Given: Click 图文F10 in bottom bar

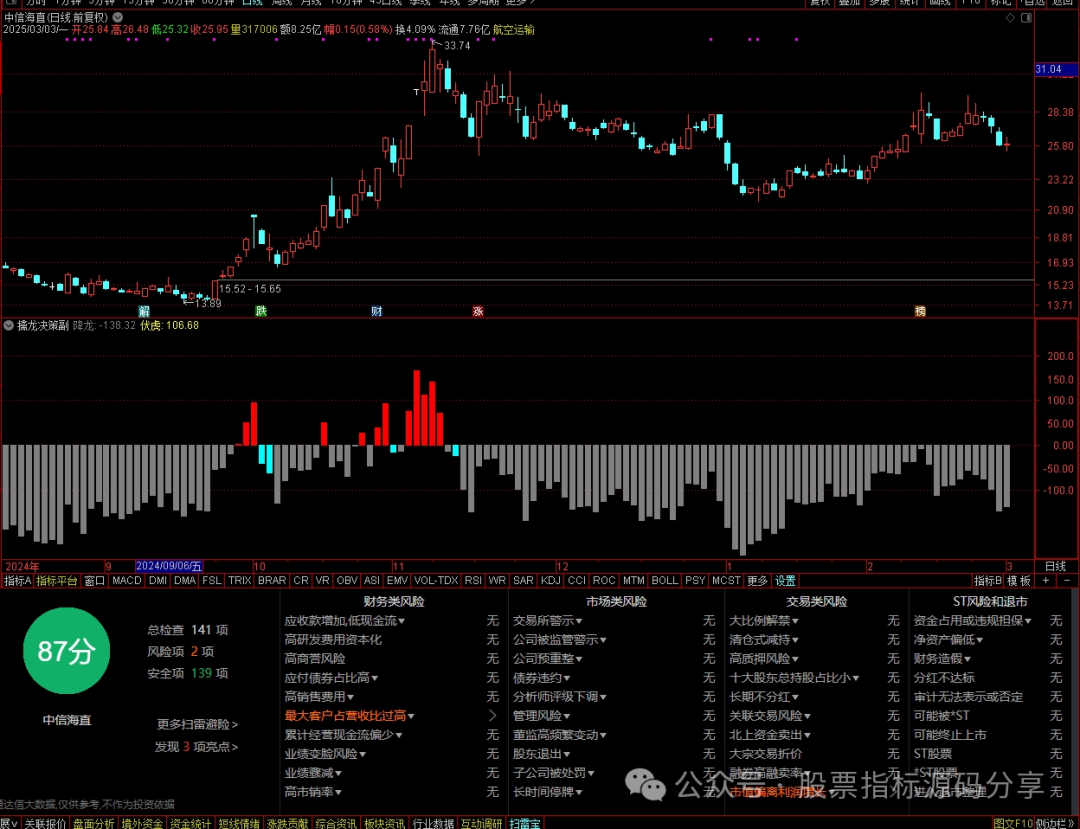Looking at the screenshot, I should 1014,823.
